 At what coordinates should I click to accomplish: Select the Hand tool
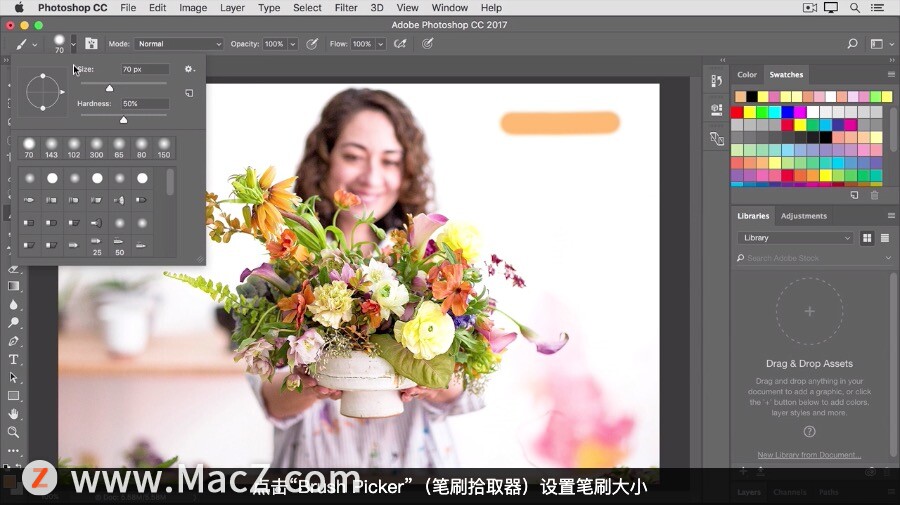pos(14,414)
